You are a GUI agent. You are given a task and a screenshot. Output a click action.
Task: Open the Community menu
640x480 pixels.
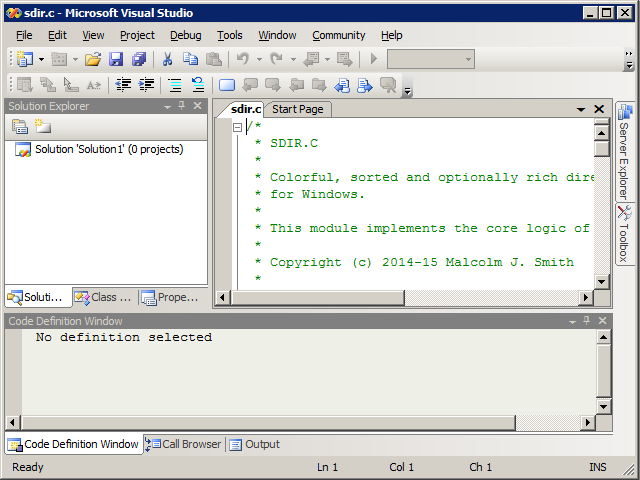pyautogui.click(x=339, y=36)
